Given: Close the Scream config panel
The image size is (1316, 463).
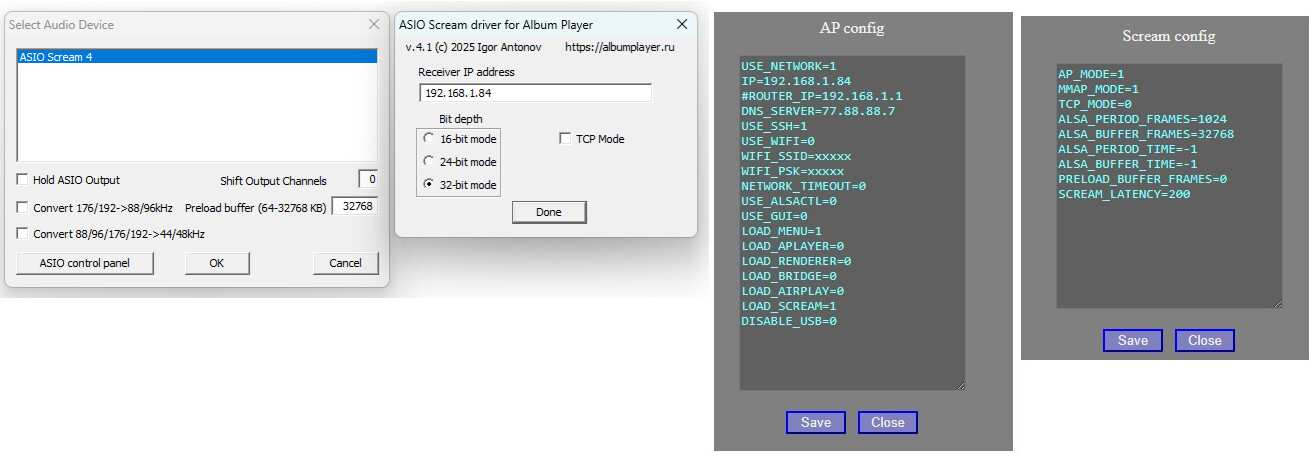Looking at the screenshot, I should coord(1204,340).
